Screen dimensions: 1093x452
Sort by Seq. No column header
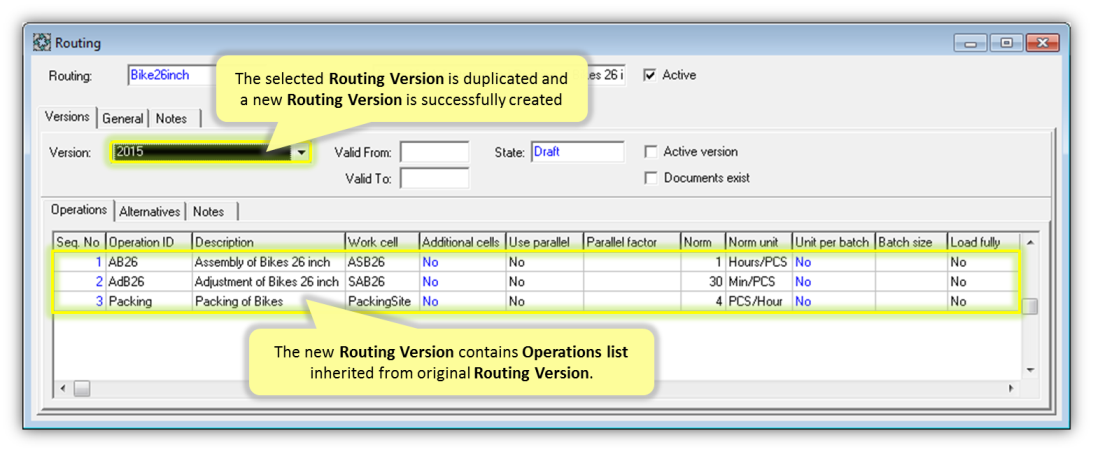pos(79,242)
